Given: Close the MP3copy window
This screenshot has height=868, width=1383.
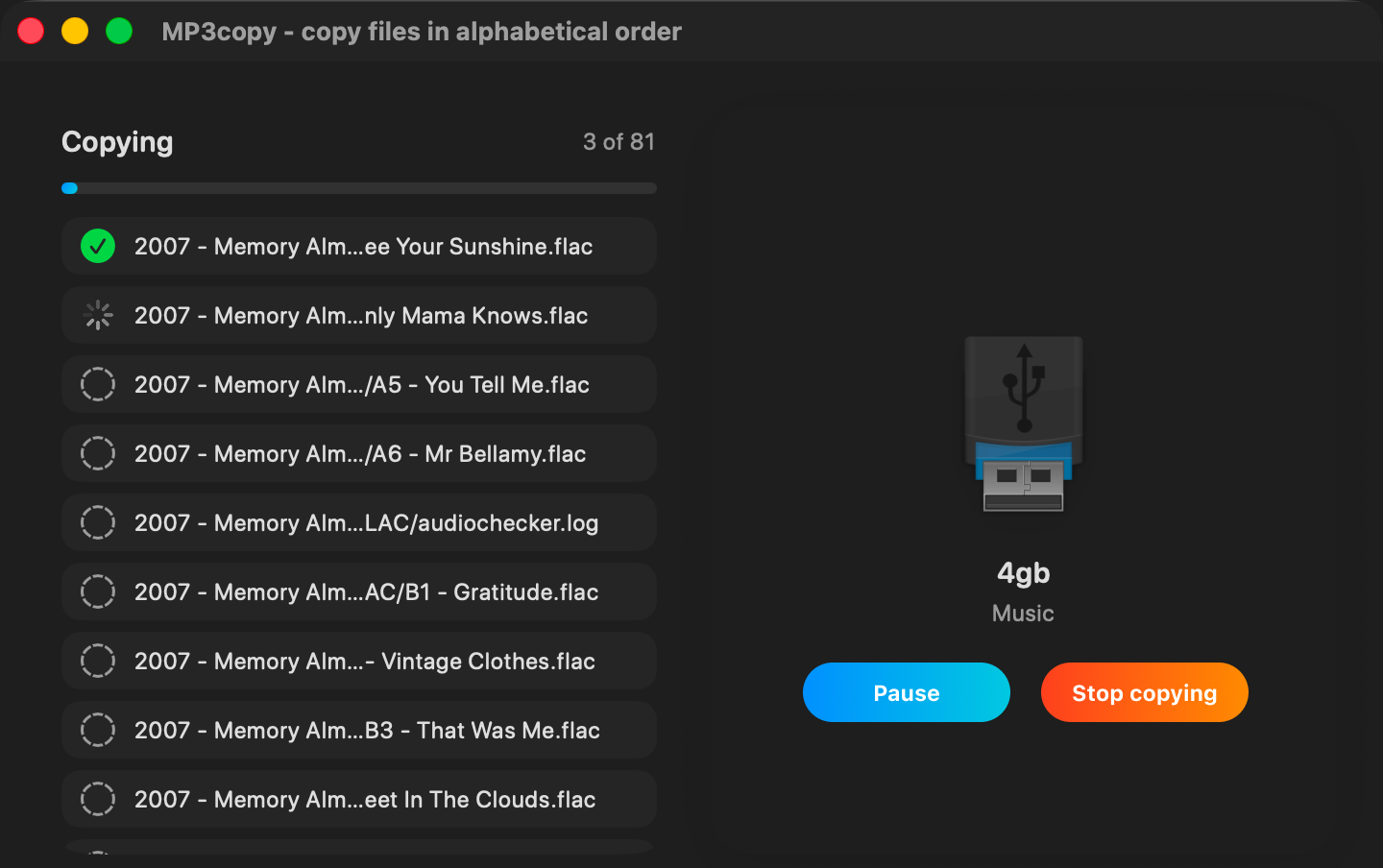Looking at the screenshot, I should coord(31,31).
